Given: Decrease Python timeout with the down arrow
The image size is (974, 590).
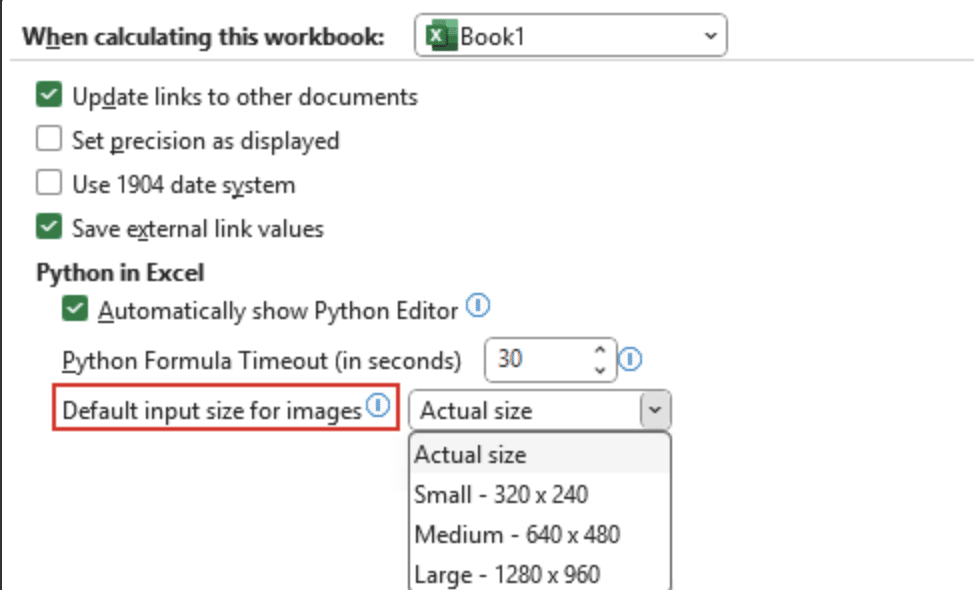Looking at the screenshot, I should [600, 369].
